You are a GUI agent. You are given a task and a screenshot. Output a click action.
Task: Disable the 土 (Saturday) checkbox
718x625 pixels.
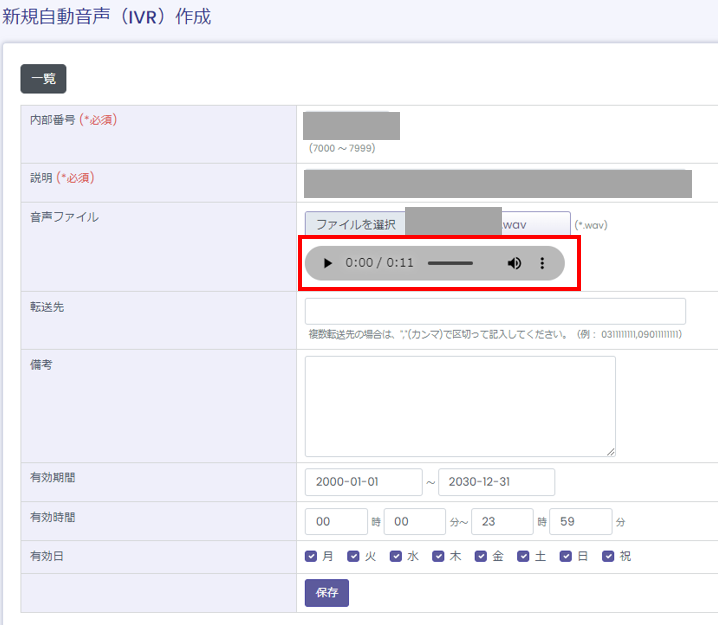coord(524,556)
